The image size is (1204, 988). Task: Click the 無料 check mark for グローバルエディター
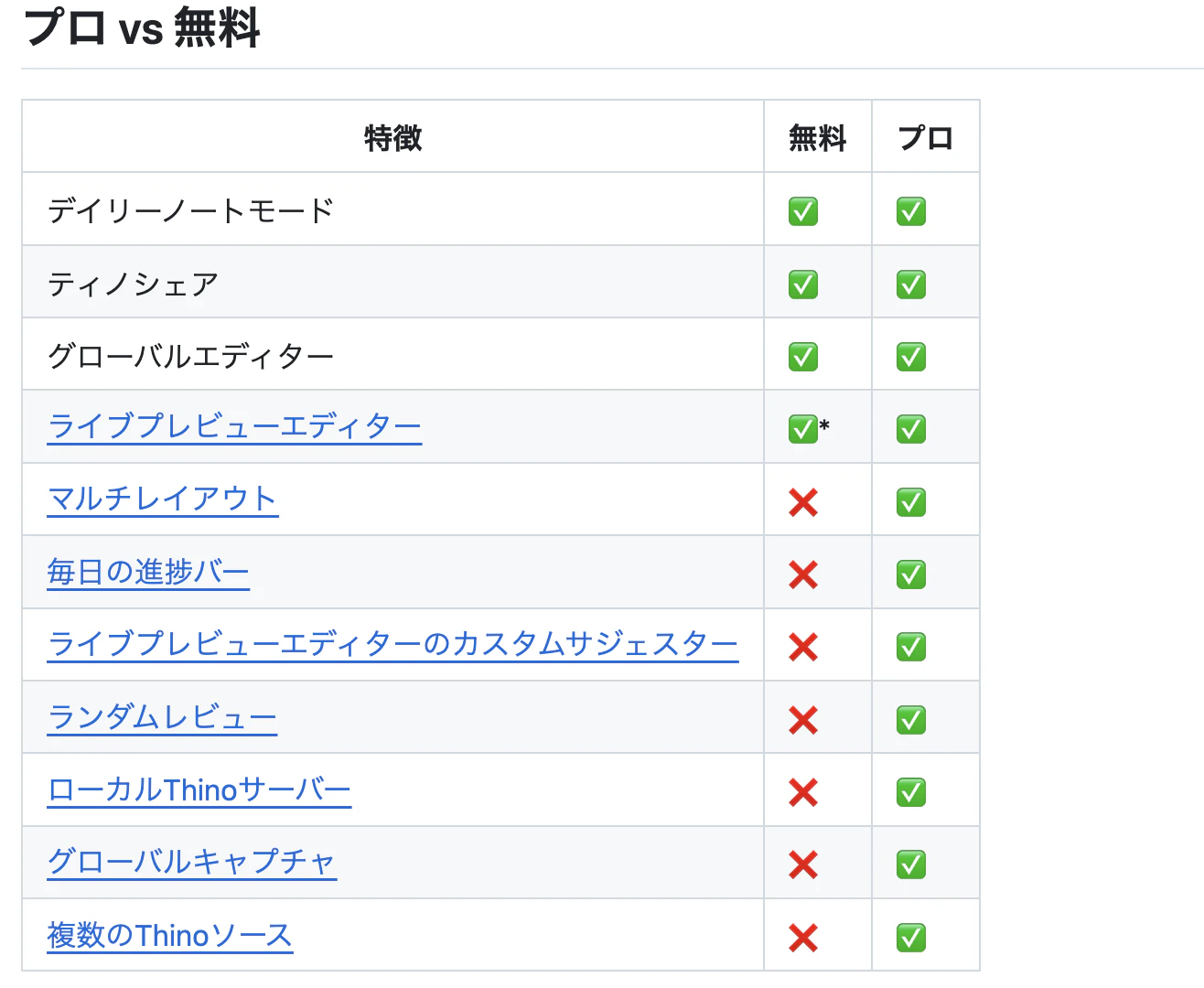point(803,357)
